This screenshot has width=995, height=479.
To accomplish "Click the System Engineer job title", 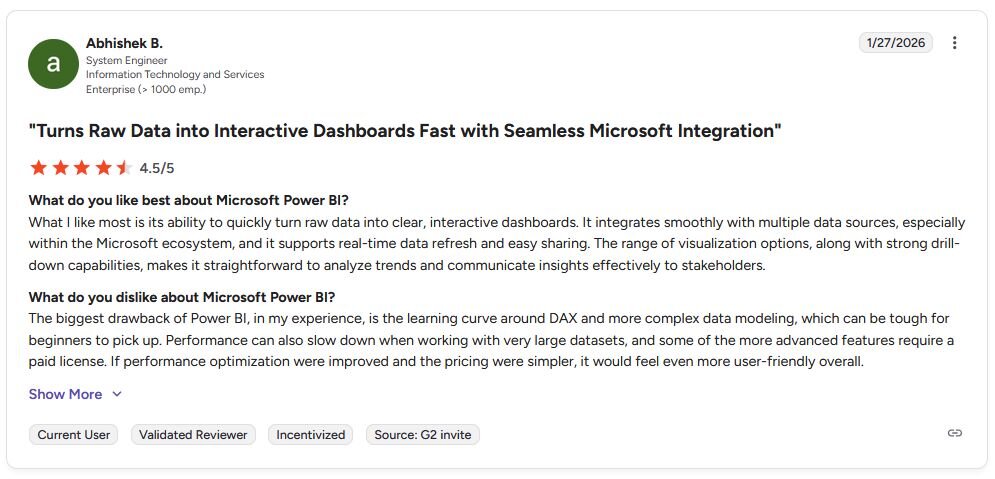I will 127,61.
